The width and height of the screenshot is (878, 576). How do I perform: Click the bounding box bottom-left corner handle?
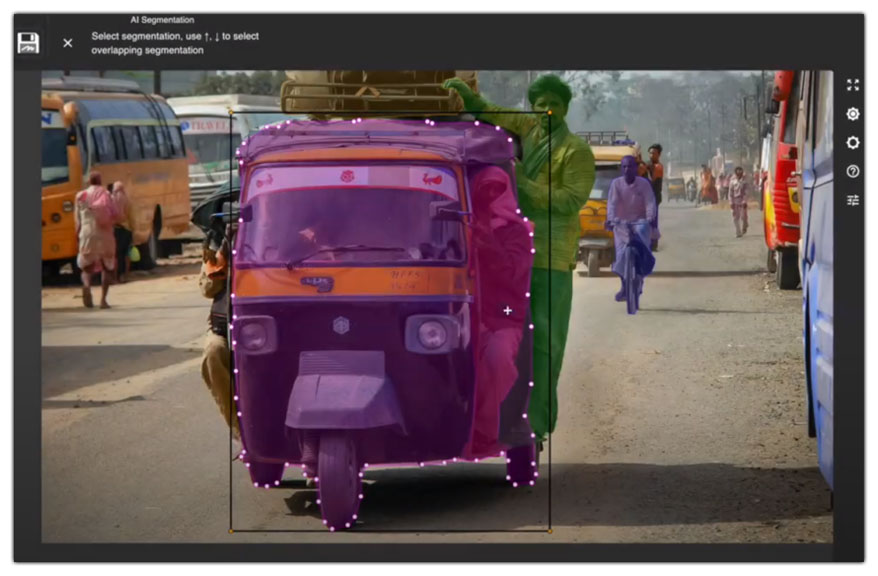point(231,530)
